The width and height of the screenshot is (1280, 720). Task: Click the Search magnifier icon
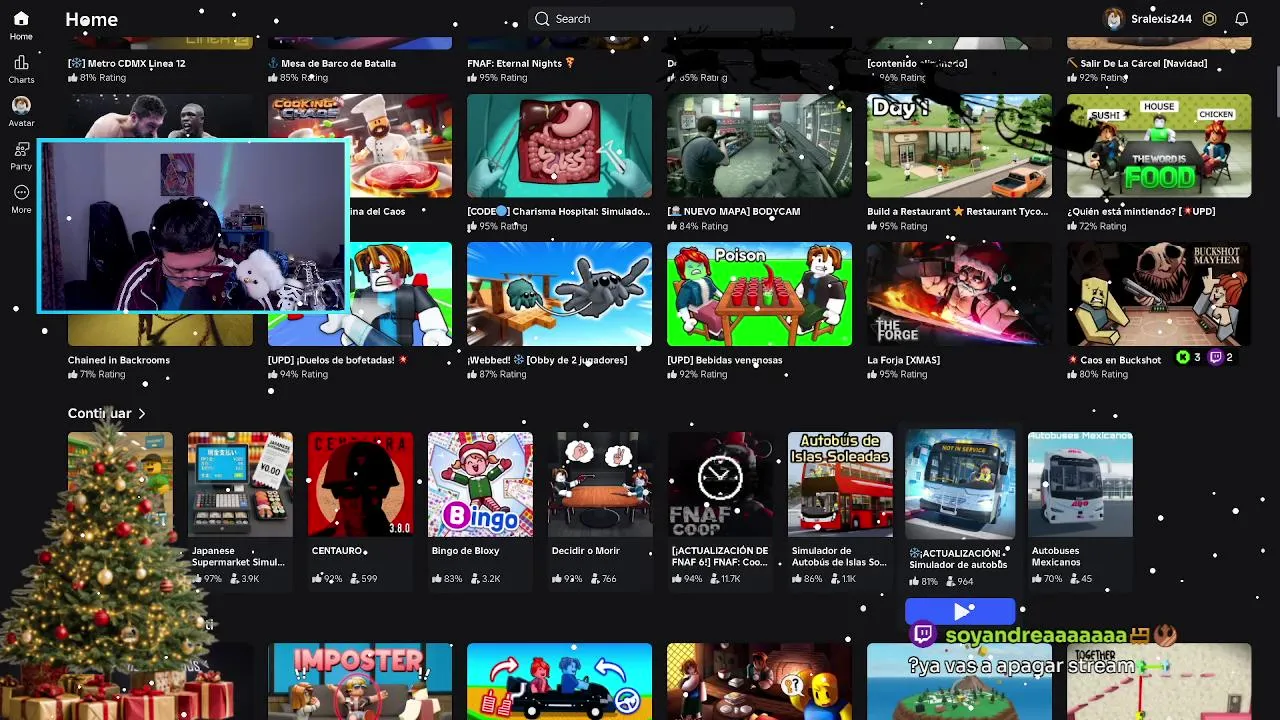coord(542,19)
